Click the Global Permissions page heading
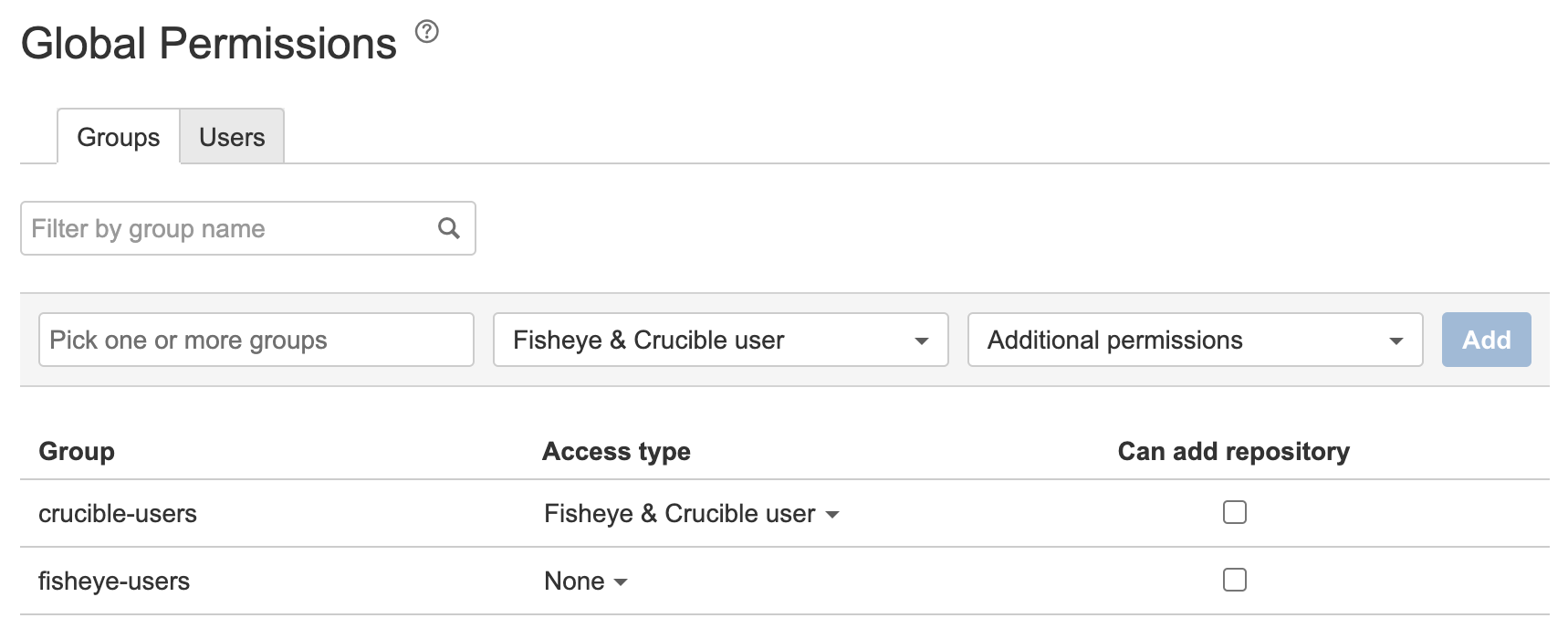The height and width of the screenshot is (639, 1568). 209,44
